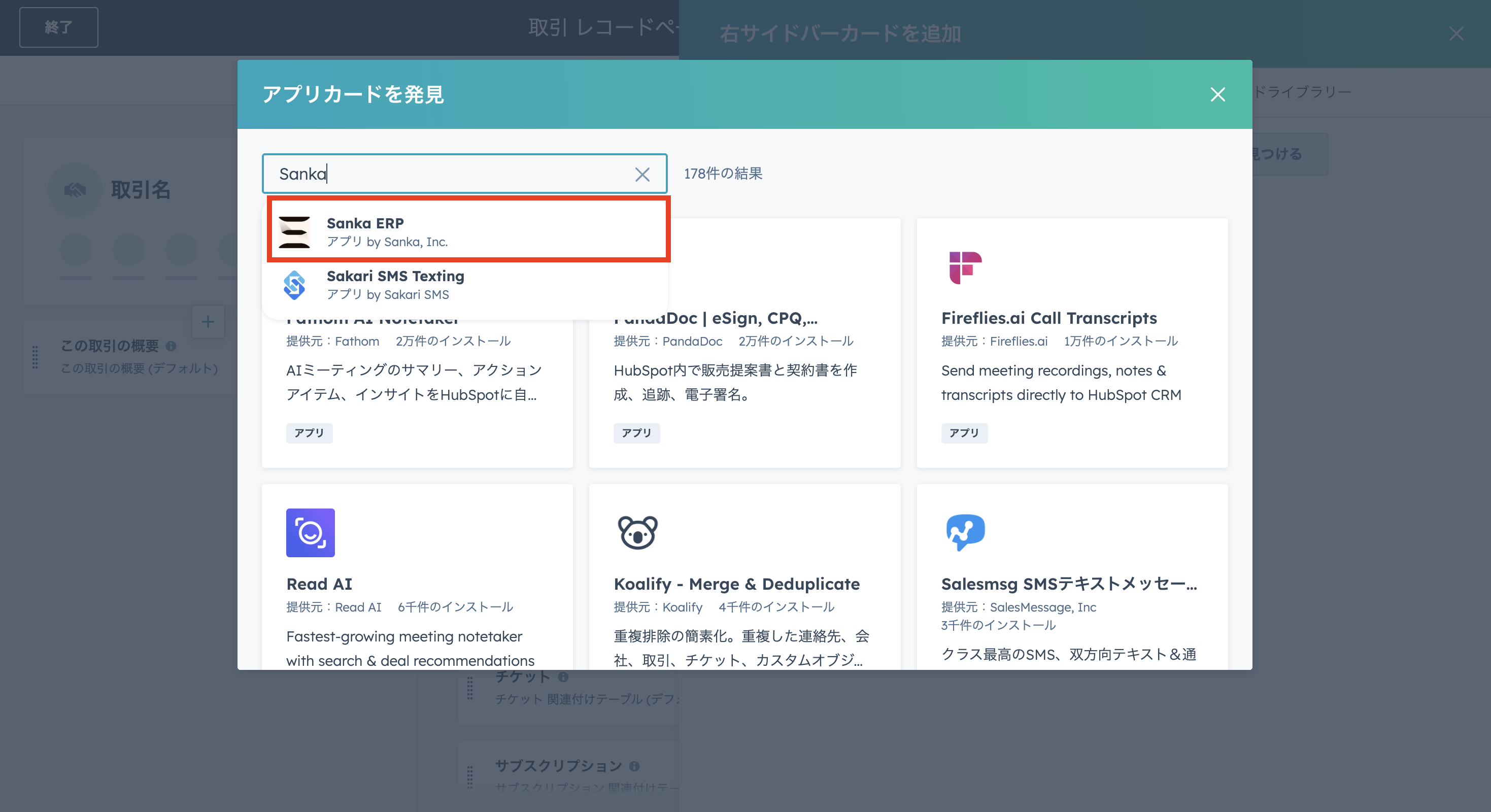The width and height of the screenshot is (1491, 812).
Task: Open PandaDoc eSign, CPQ card title
Action: coord(753,318)
